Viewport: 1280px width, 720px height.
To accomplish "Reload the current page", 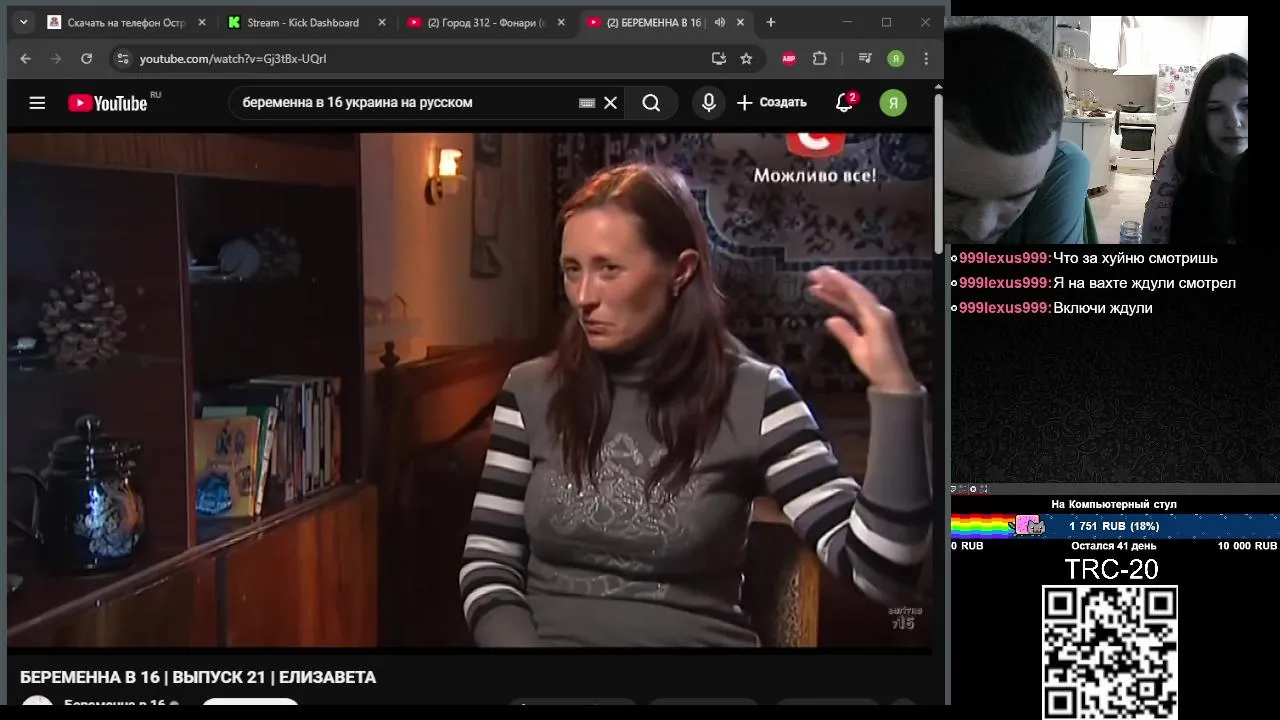I will [x=87, y=59].
